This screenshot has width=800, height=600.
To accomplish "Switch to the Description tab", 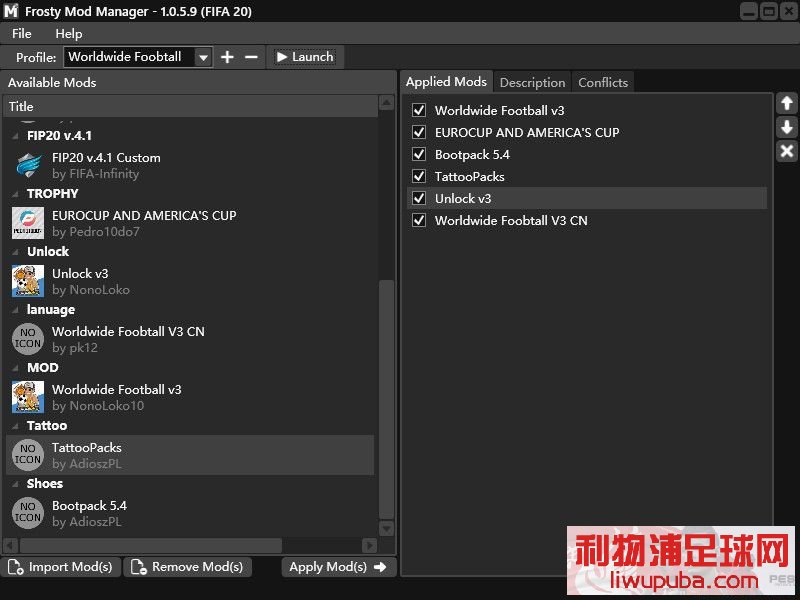I will [532, 83].
